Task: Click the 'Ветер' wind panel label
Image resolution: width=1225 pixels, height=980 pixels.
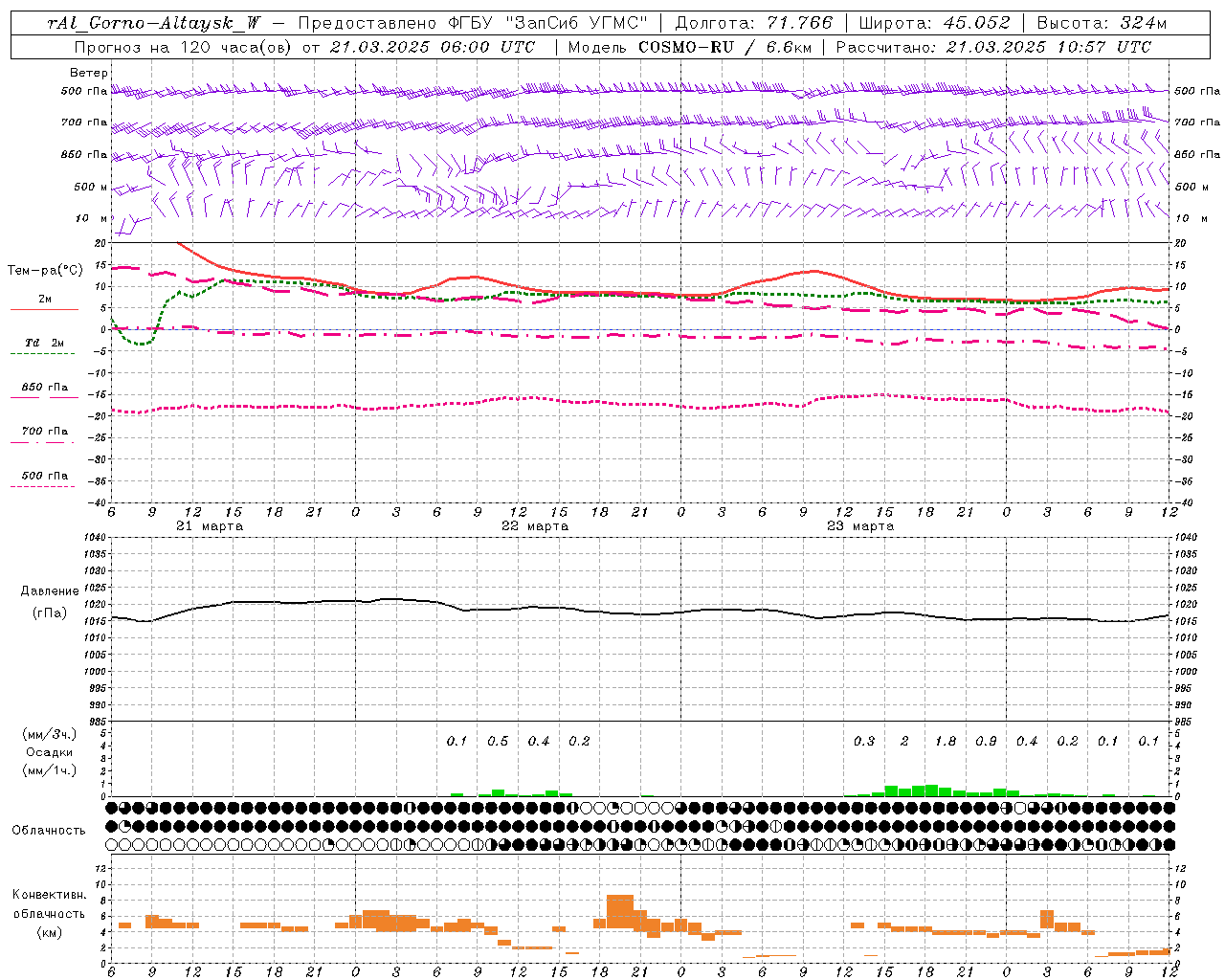Action: [x=89, y=73]
